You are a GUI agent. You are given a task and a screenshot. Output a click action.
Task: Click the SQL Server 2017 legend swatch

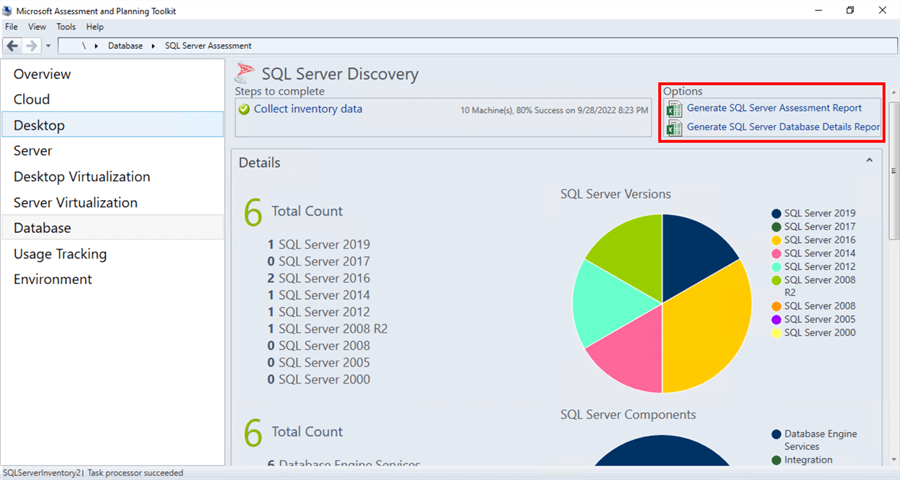tap(776, 227)
